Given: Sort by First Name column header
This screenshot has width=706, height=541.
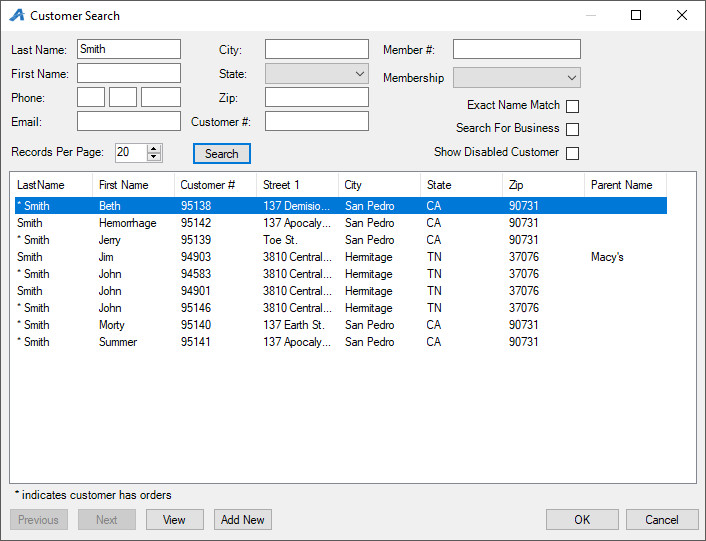Looking at the screenshot, I should pos(133,185).
